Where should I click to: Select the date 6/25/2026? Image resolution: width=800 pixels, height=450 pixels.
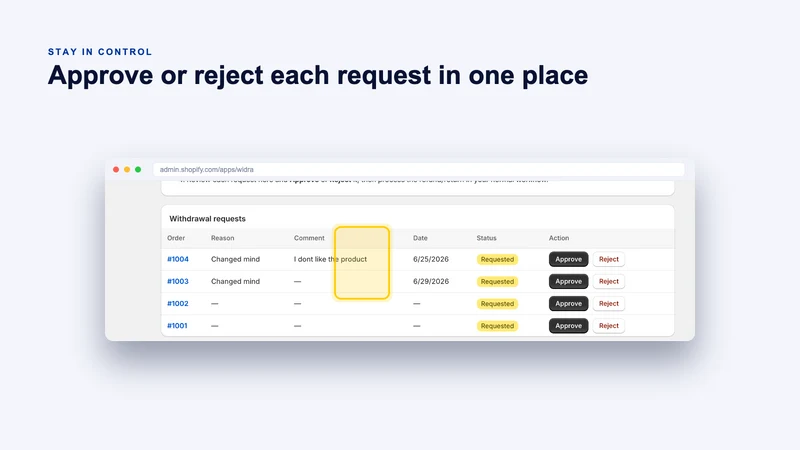431,259
